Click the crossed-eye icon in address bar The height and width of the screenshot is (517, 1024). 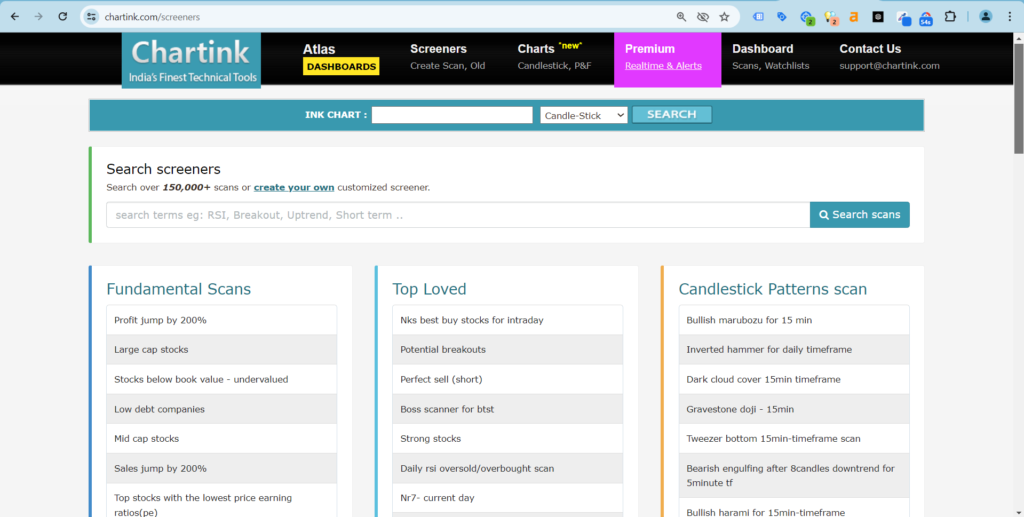coord(703,17)
